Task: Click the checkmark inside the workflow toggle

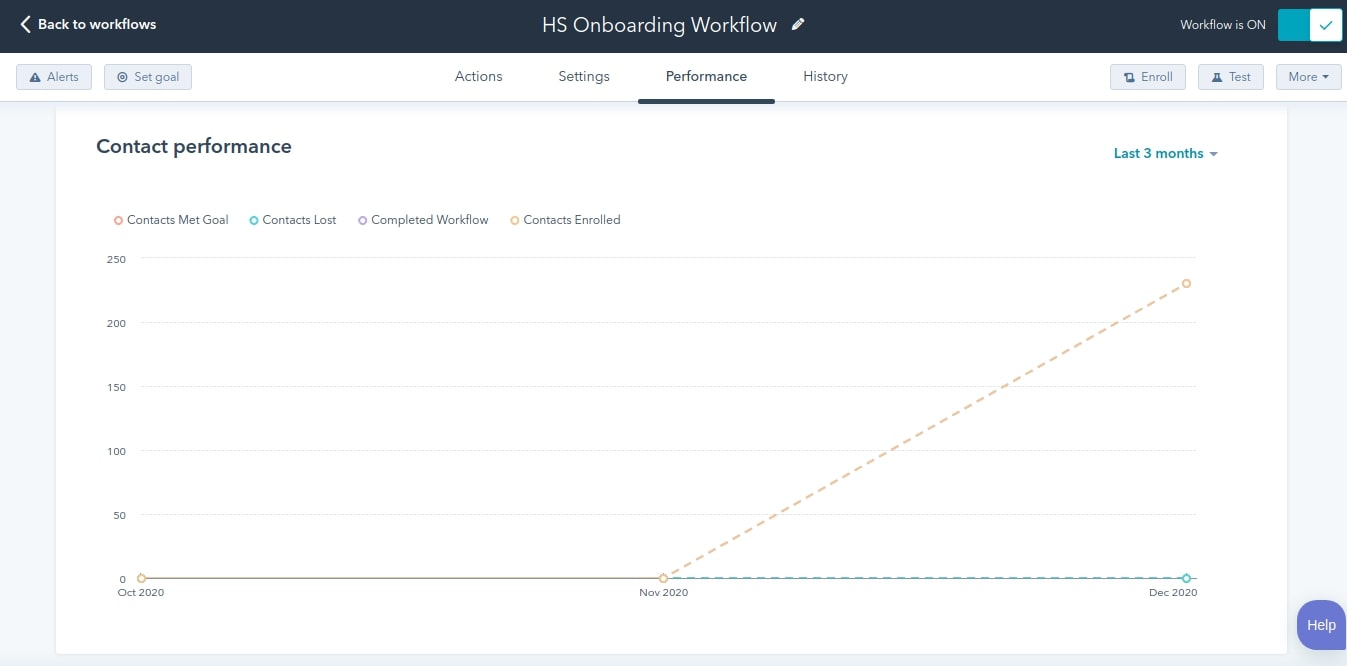Action: click(x=1327, y=24)
